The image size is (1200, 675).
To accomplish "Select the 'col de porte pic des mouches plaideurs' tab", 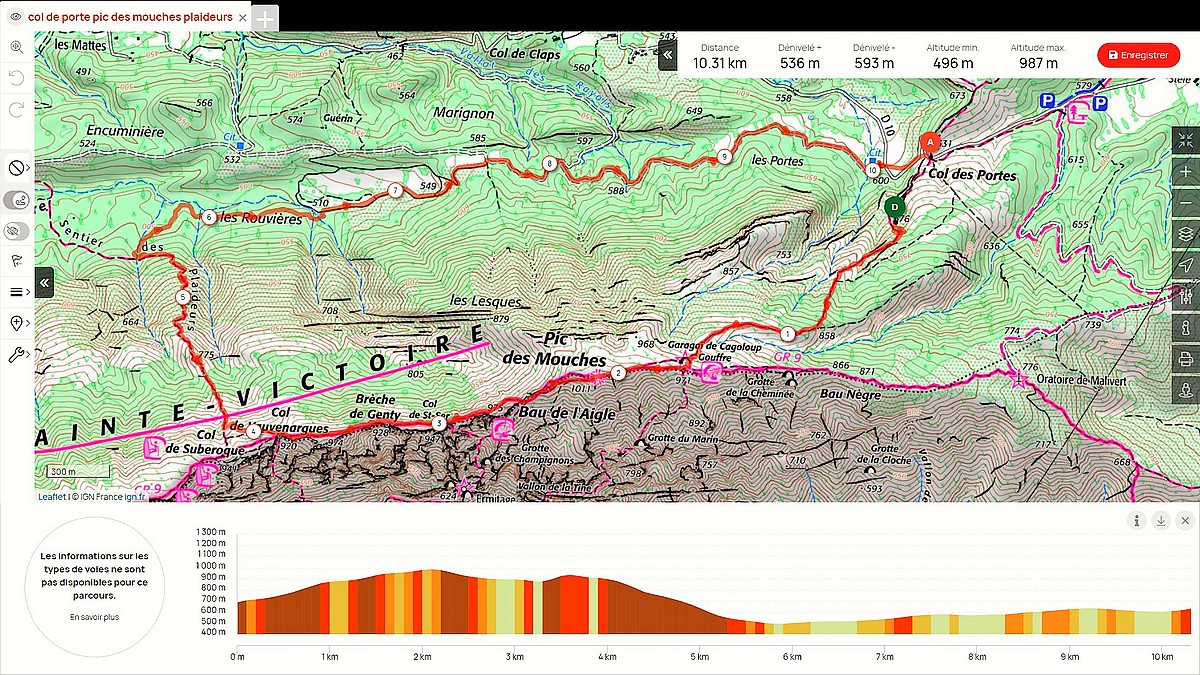I will coord(130,17).
